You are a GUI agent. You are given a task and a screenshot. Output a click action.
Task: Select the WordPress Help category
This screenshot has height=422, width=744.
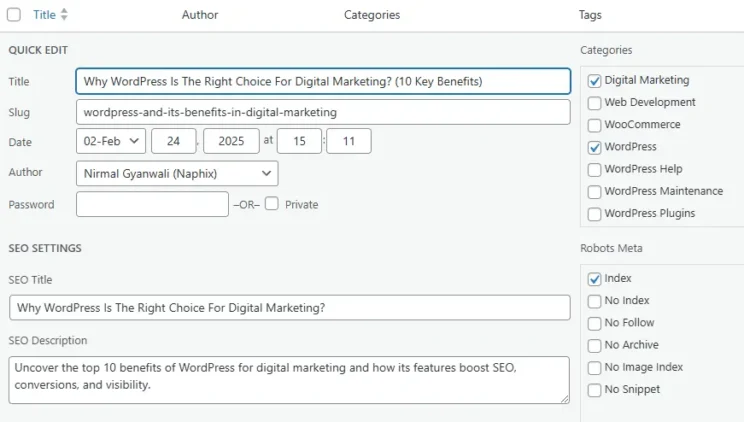click(x=594, y=169)
